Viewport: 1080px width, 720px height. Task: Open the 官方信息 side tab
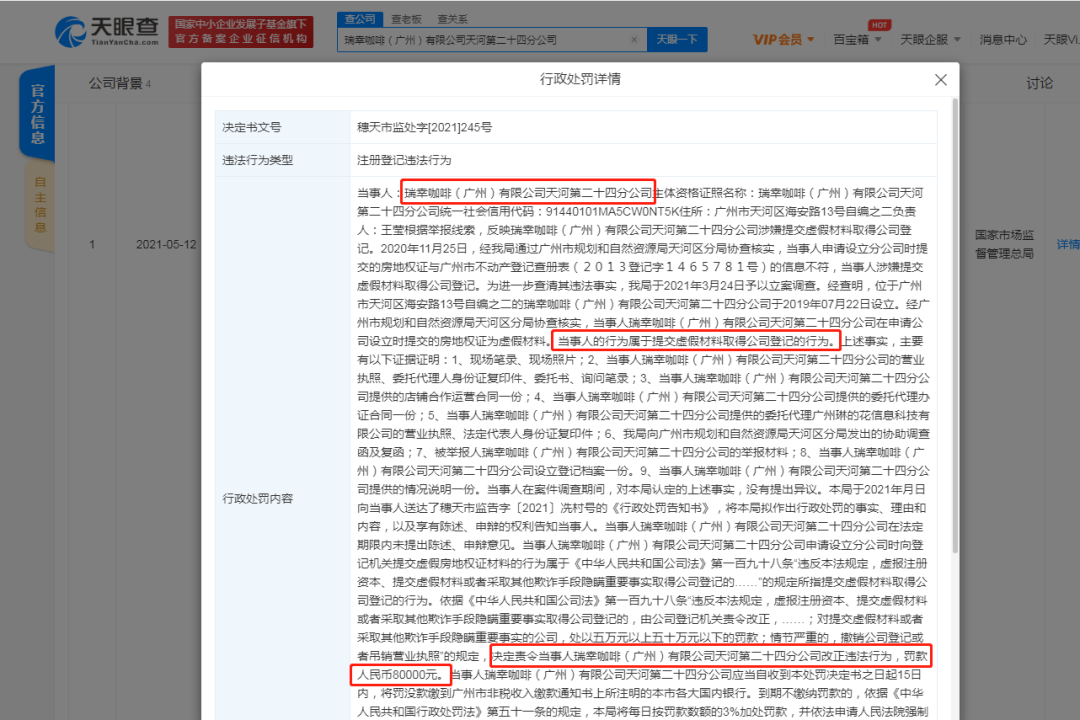[37, 114]
